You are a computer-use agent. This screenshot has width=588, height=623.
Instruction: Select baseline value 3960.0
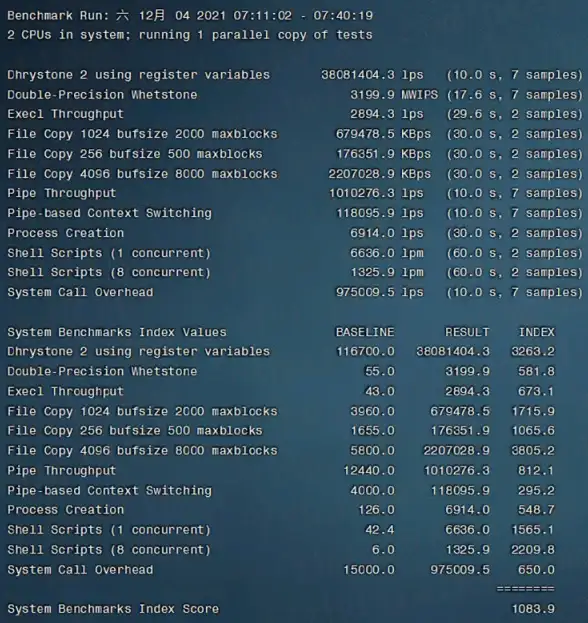373,411
